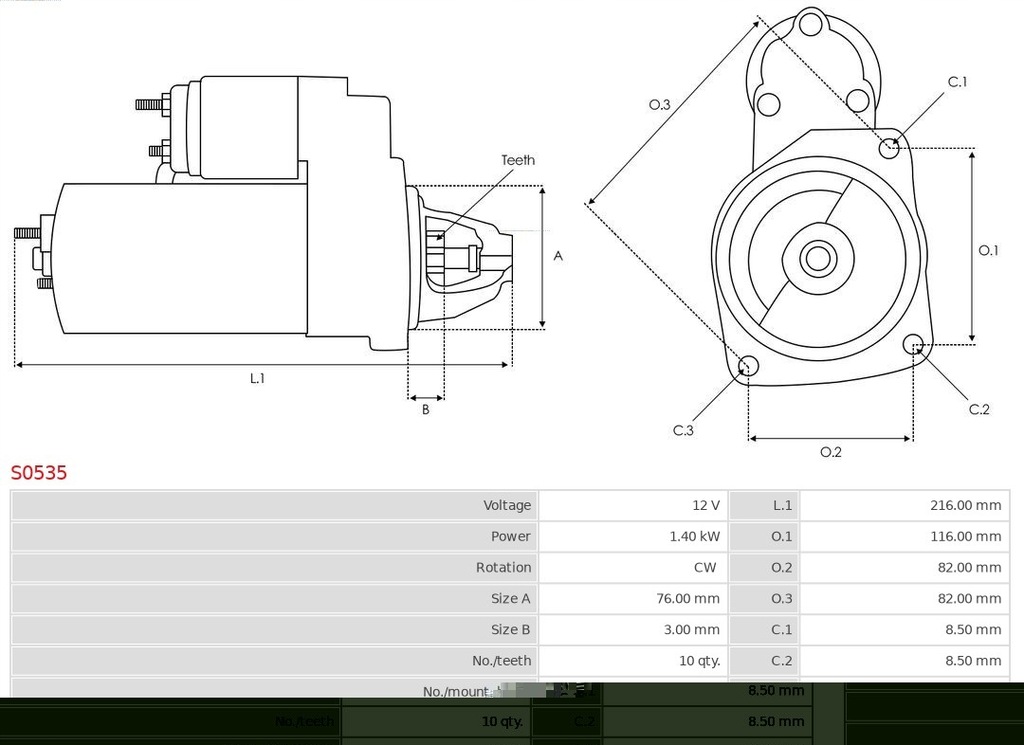The width and height of the screenshot is (1024, 745).
Task: Click the O.3 diagonal dimension label in the drawing
Action: tap(660, 104)
